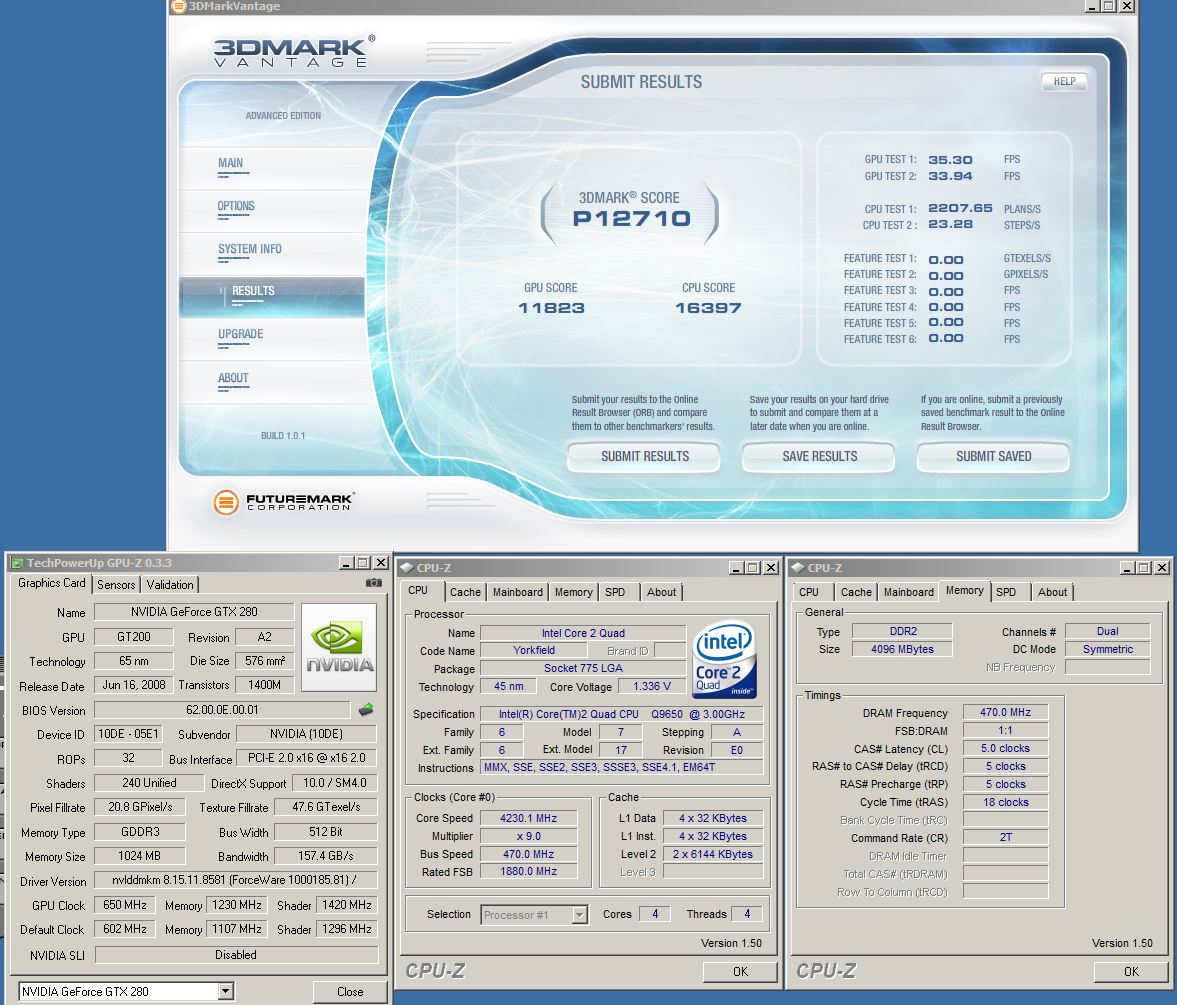Minimize the Memory CPU-Z window
Screen dimensions: 1177x1005
click(1127, 568)
